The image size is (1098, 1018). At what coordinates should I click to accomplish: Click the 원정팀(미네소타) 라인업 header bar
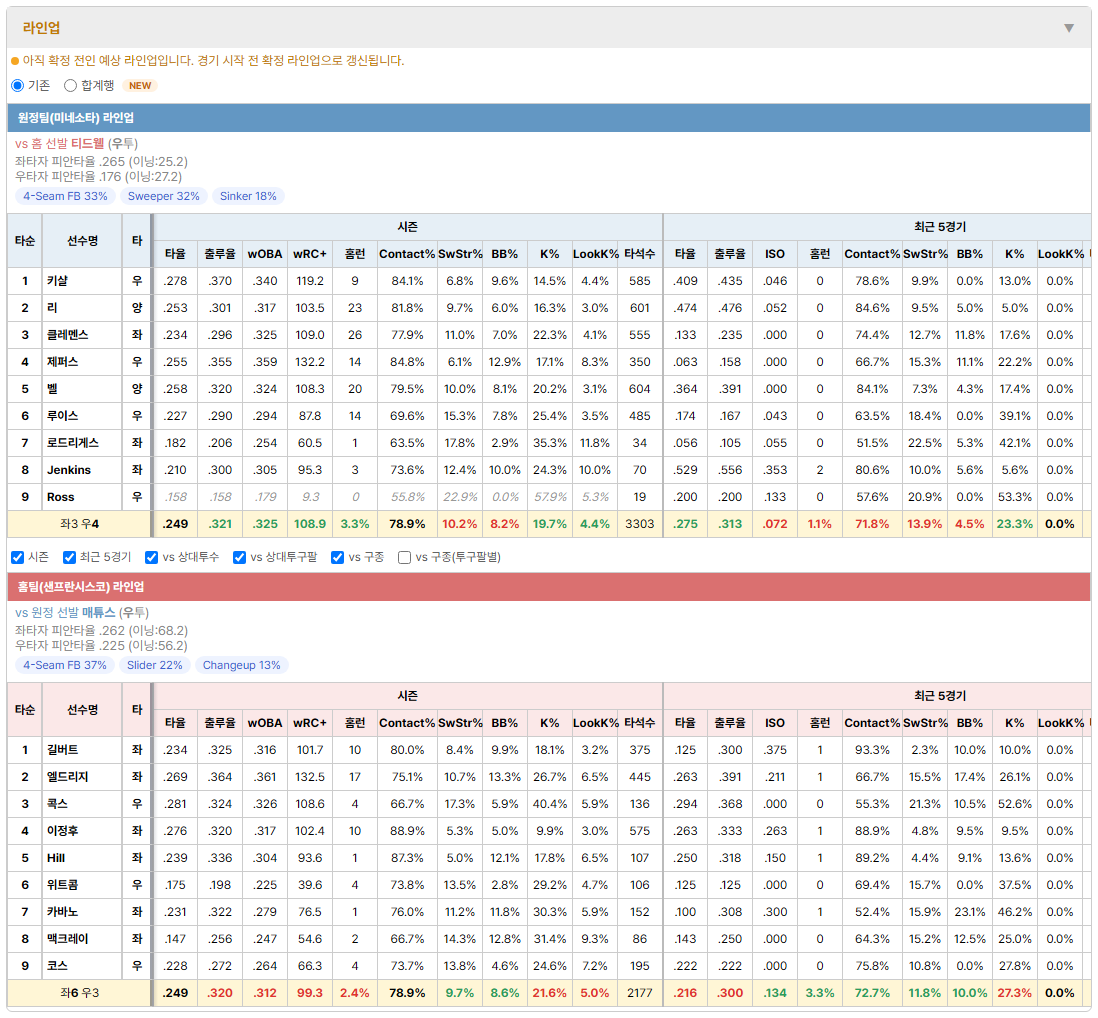tap(549, 118)
